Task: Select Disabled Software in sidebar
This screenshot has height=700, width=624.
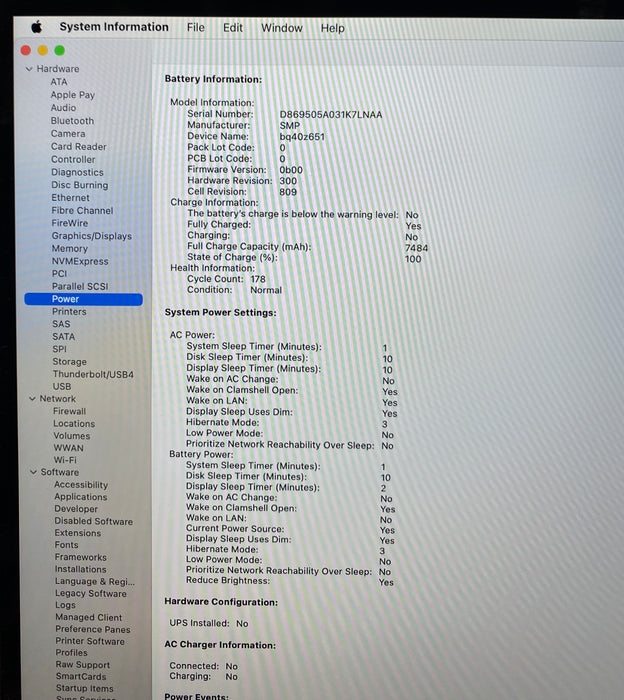Action: click(x=93, y=521)
